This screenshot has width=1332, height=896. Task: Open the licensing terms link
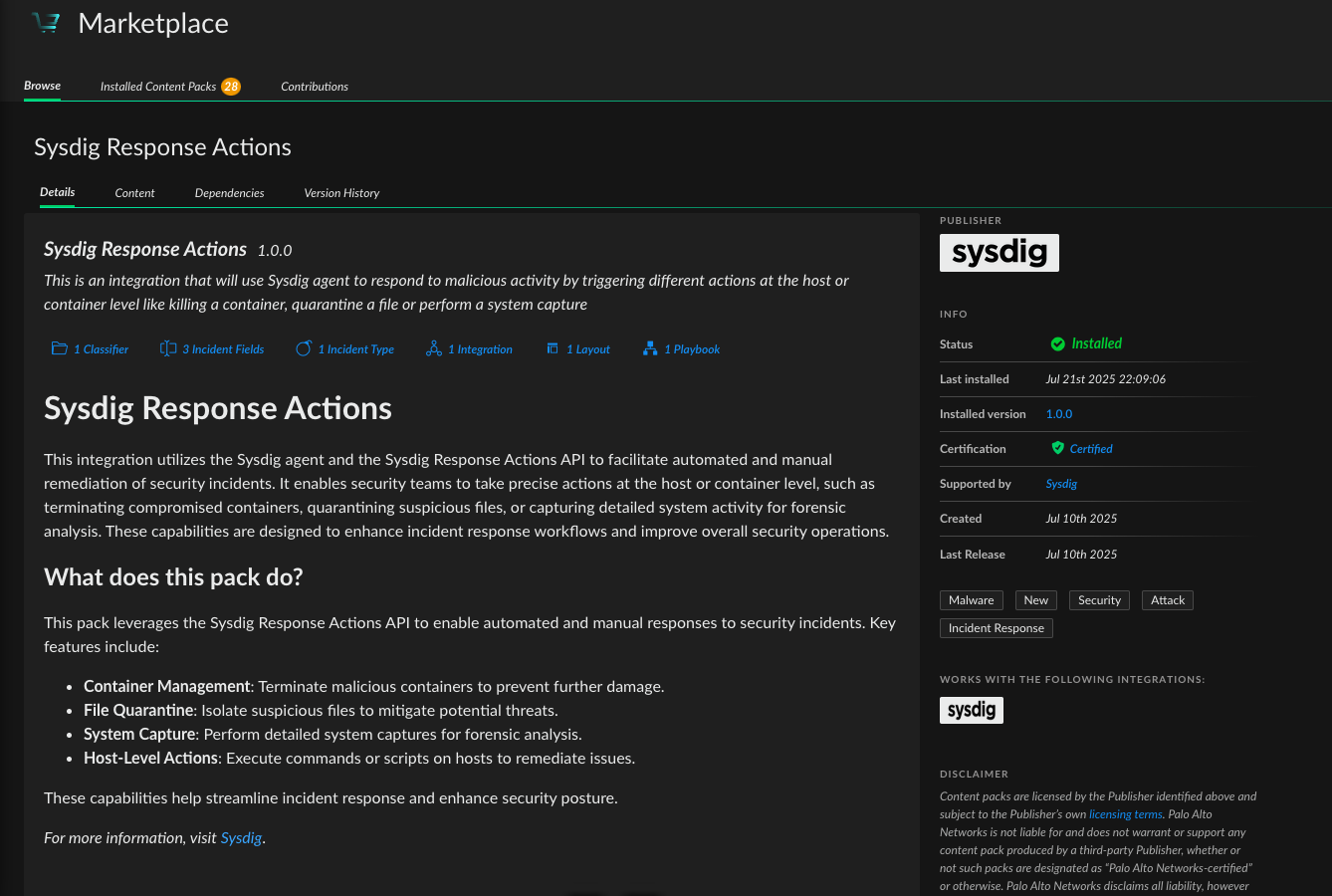coord(1126,814)
